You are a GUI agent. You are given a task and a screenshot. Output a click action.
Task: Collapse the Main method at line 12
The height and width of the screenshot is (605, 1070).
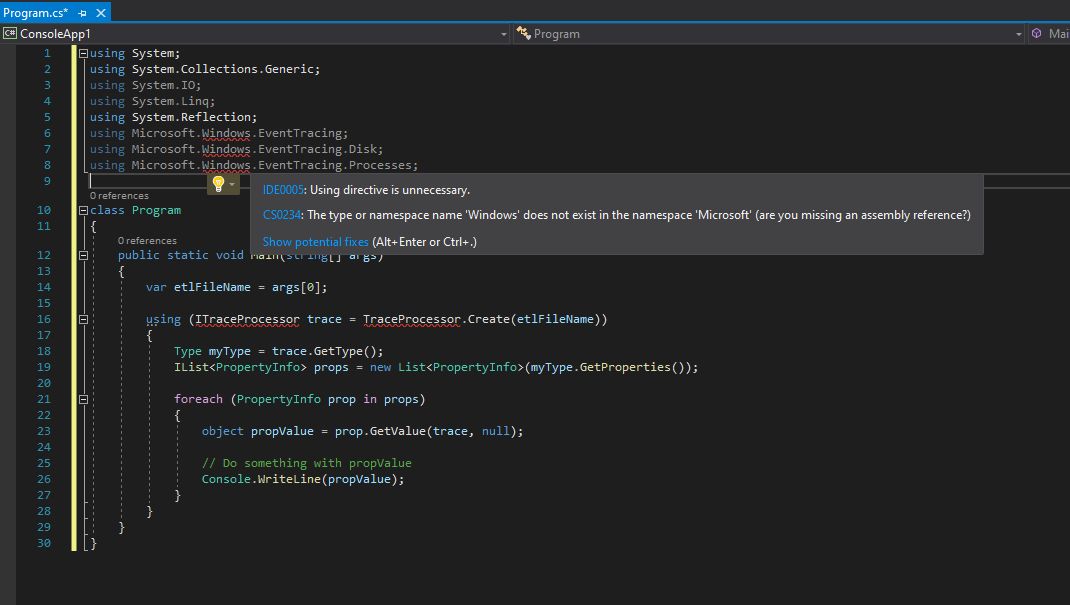pos(83,255)
